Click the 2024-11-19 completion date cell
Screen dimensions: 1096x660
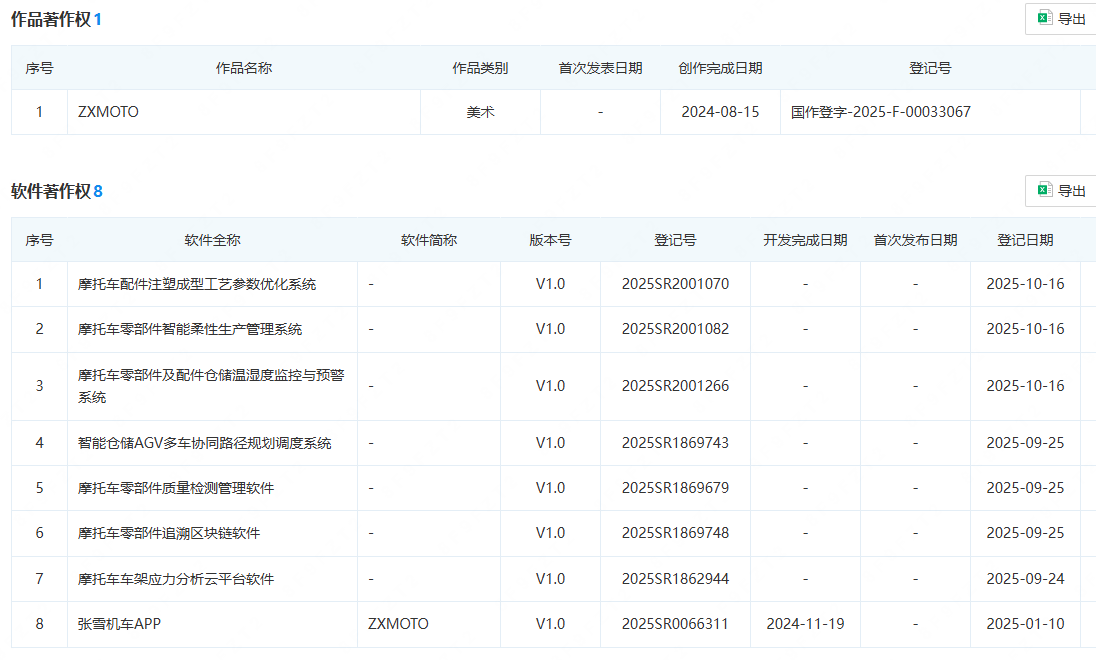pyautogui.click(x=805, y=623)
